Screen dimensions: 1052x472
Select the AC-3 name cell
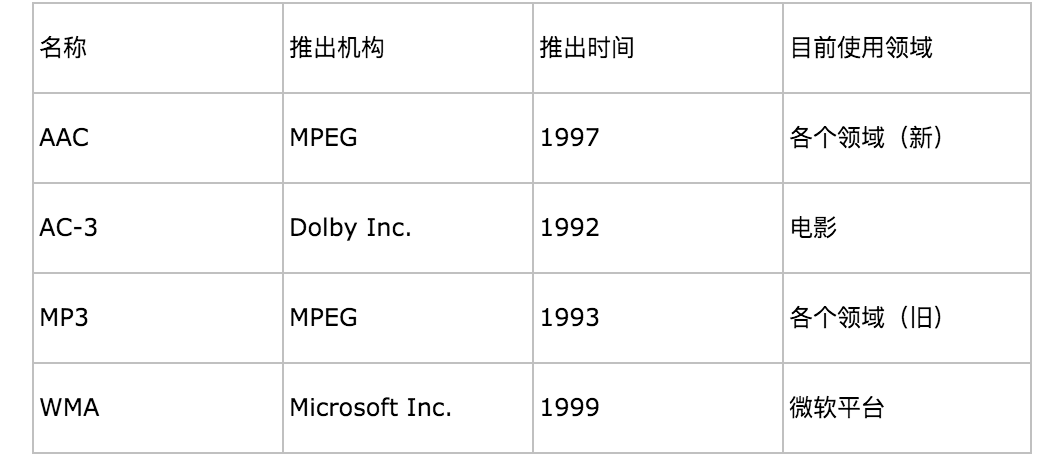click(69, 227)
